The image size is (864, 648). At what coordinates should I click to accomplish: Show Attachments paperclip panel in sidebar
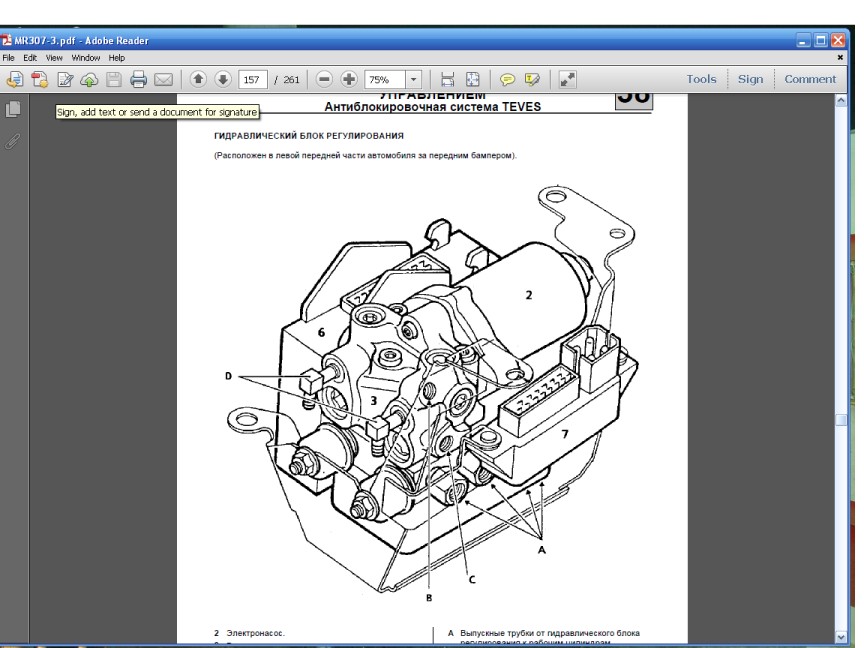tap(13, 141)
